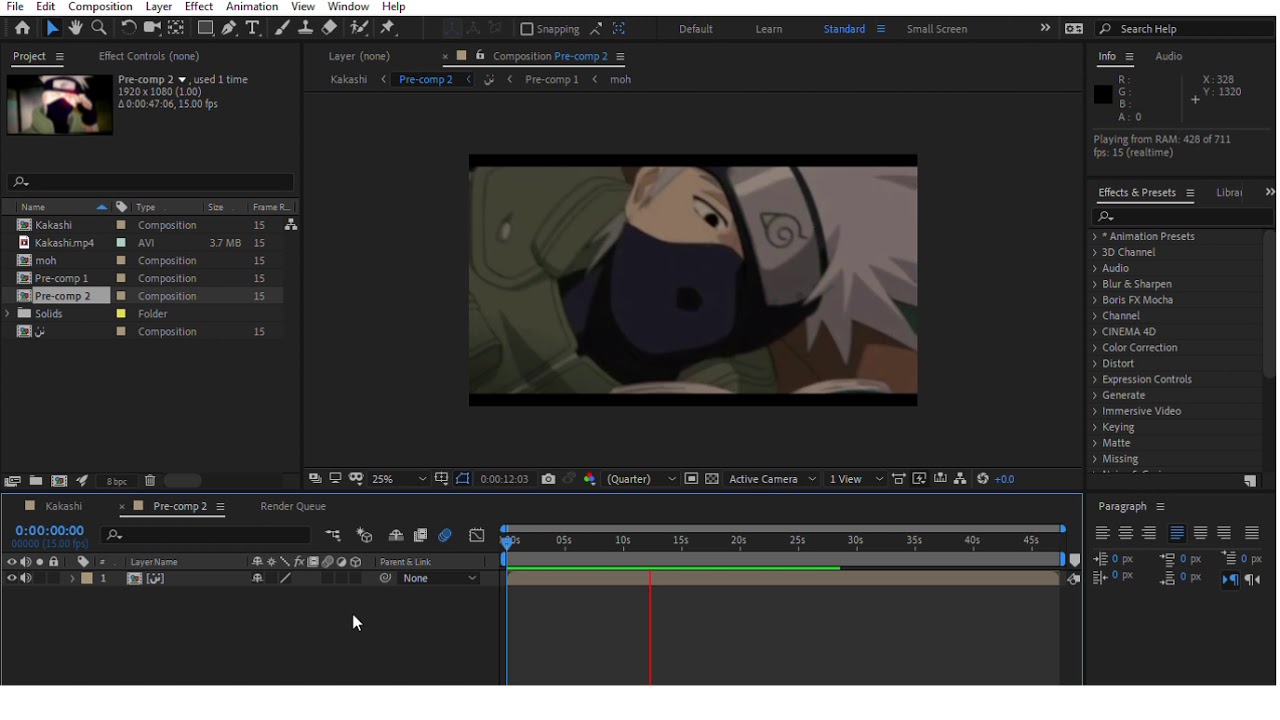Screen dimensions: 1280x720
Task: Toggle Transparency Grid in viewer
Action: click(x=714, y=481)
